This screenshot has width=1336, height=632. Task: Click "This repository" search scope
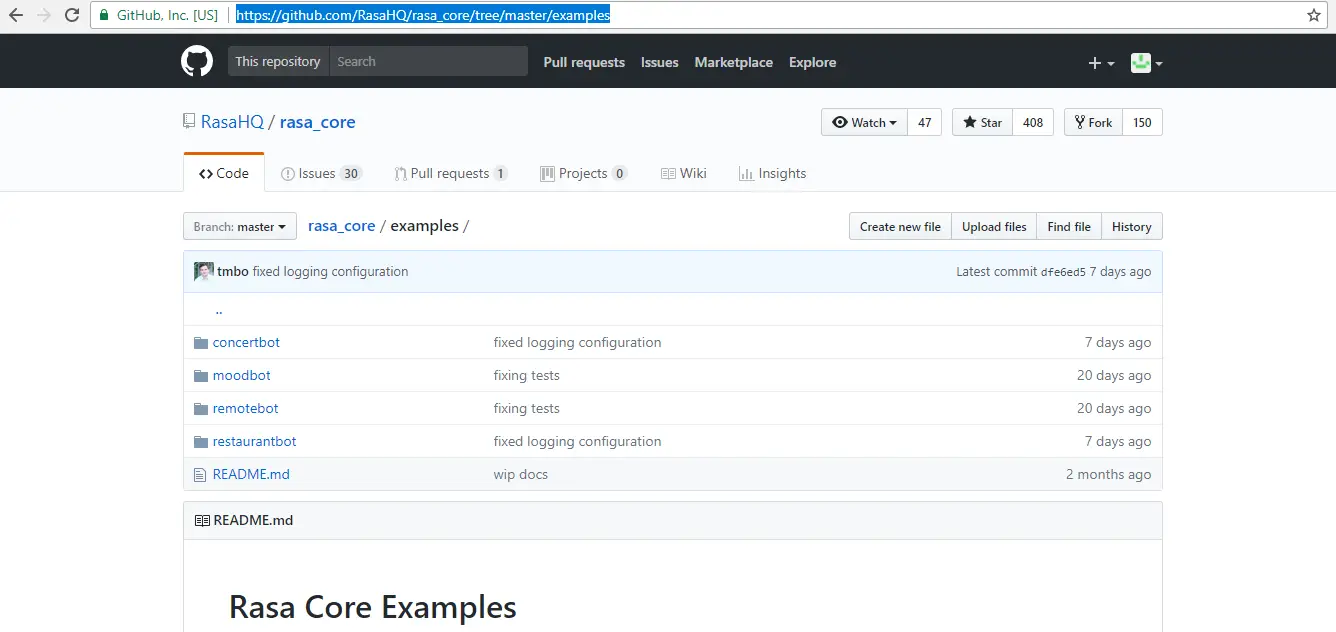(x=278, y=61)
